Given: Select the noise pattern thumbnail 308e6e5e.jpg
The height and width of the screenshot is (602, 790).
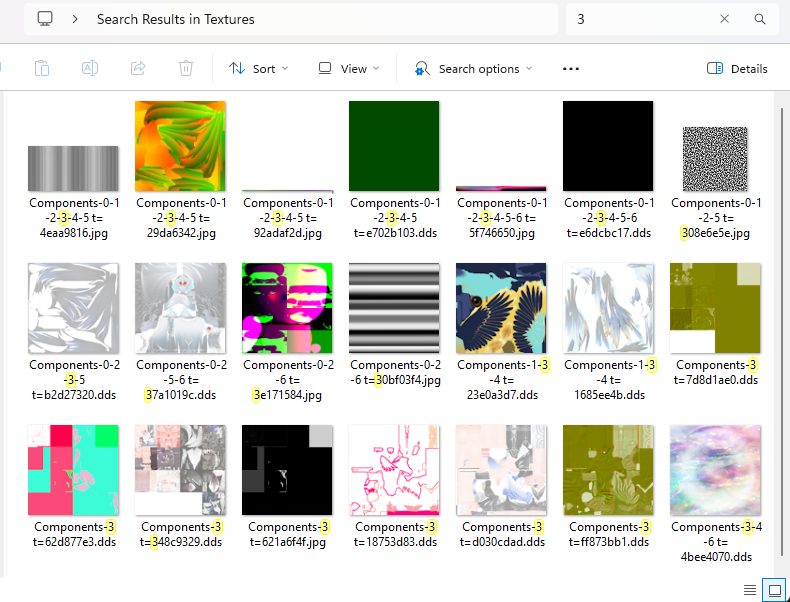Looking at the screenshot, I should click(715, 159).
